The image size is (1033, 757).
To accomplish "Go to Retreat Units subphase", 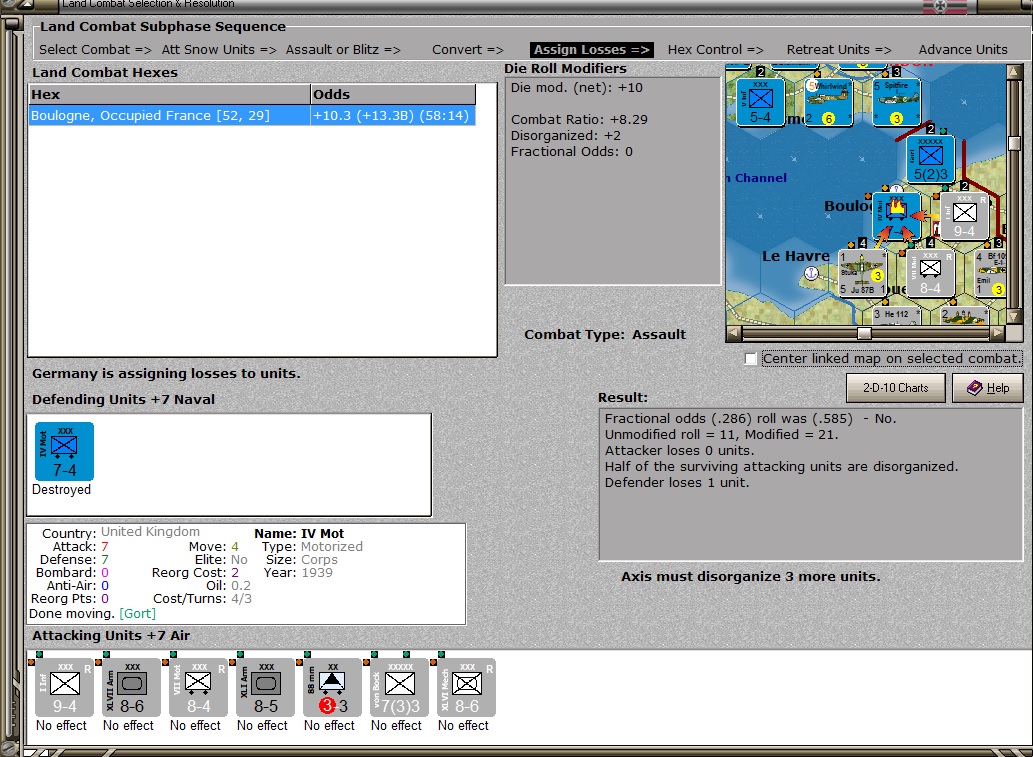I will (839, 49).
